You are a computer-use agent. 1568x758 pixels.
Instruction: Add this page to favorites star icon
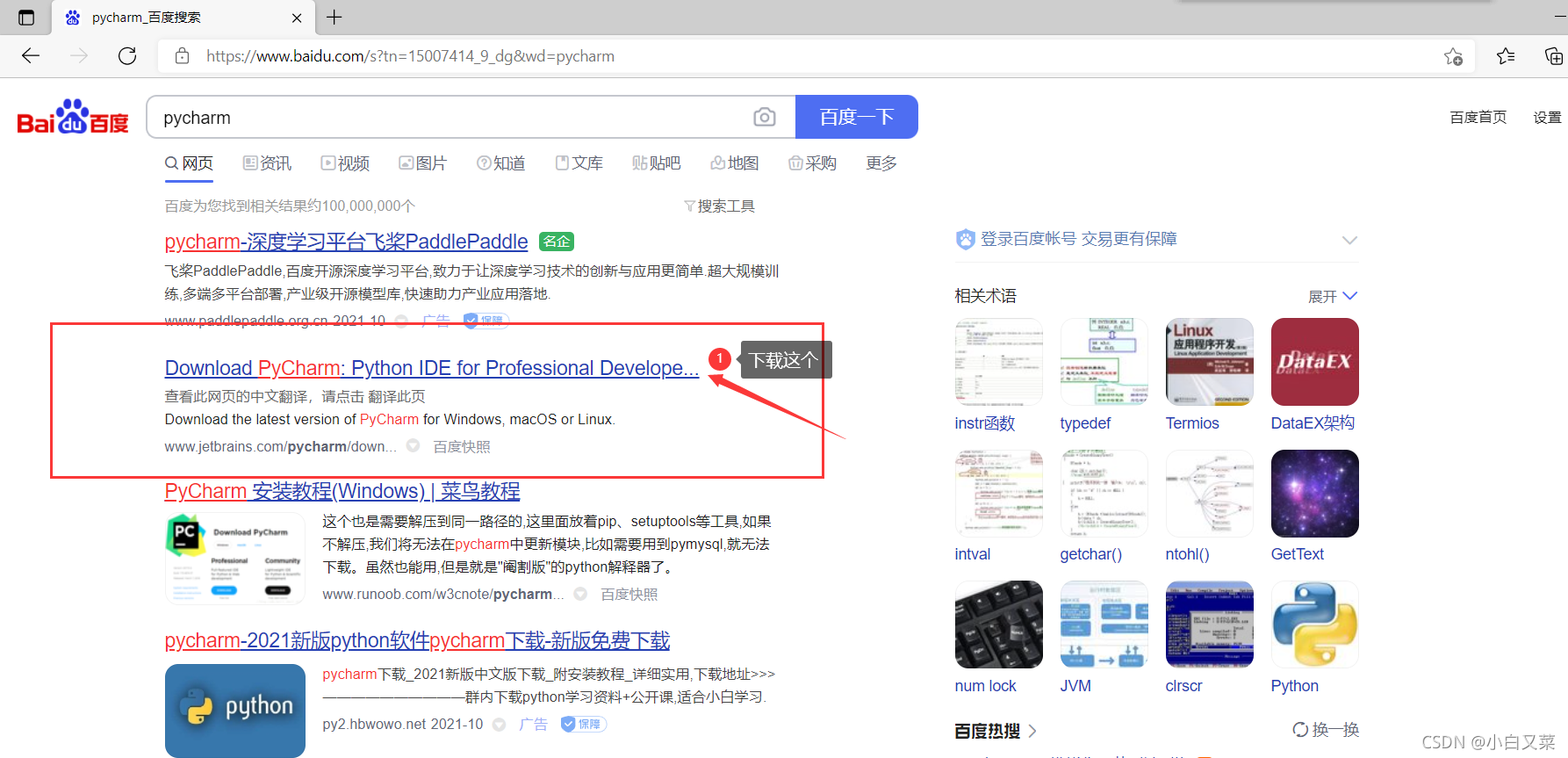coord(1453,56)
